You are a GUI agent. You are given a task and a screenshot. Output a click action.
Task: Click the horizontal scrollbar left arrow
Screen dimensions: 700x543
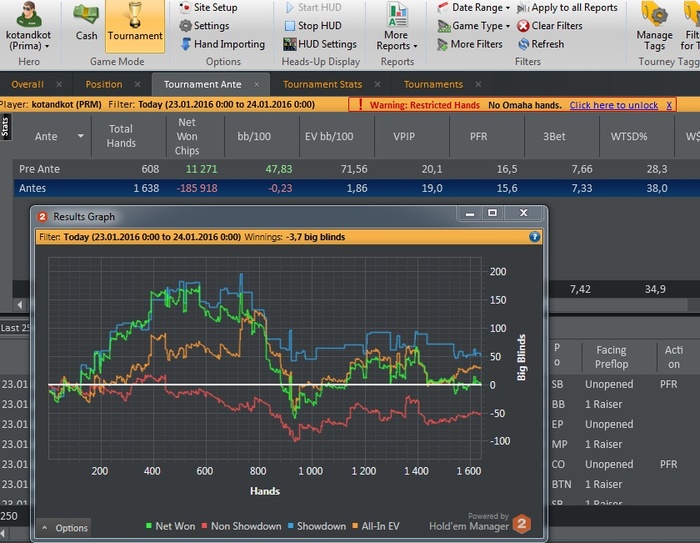pos(20,305)
